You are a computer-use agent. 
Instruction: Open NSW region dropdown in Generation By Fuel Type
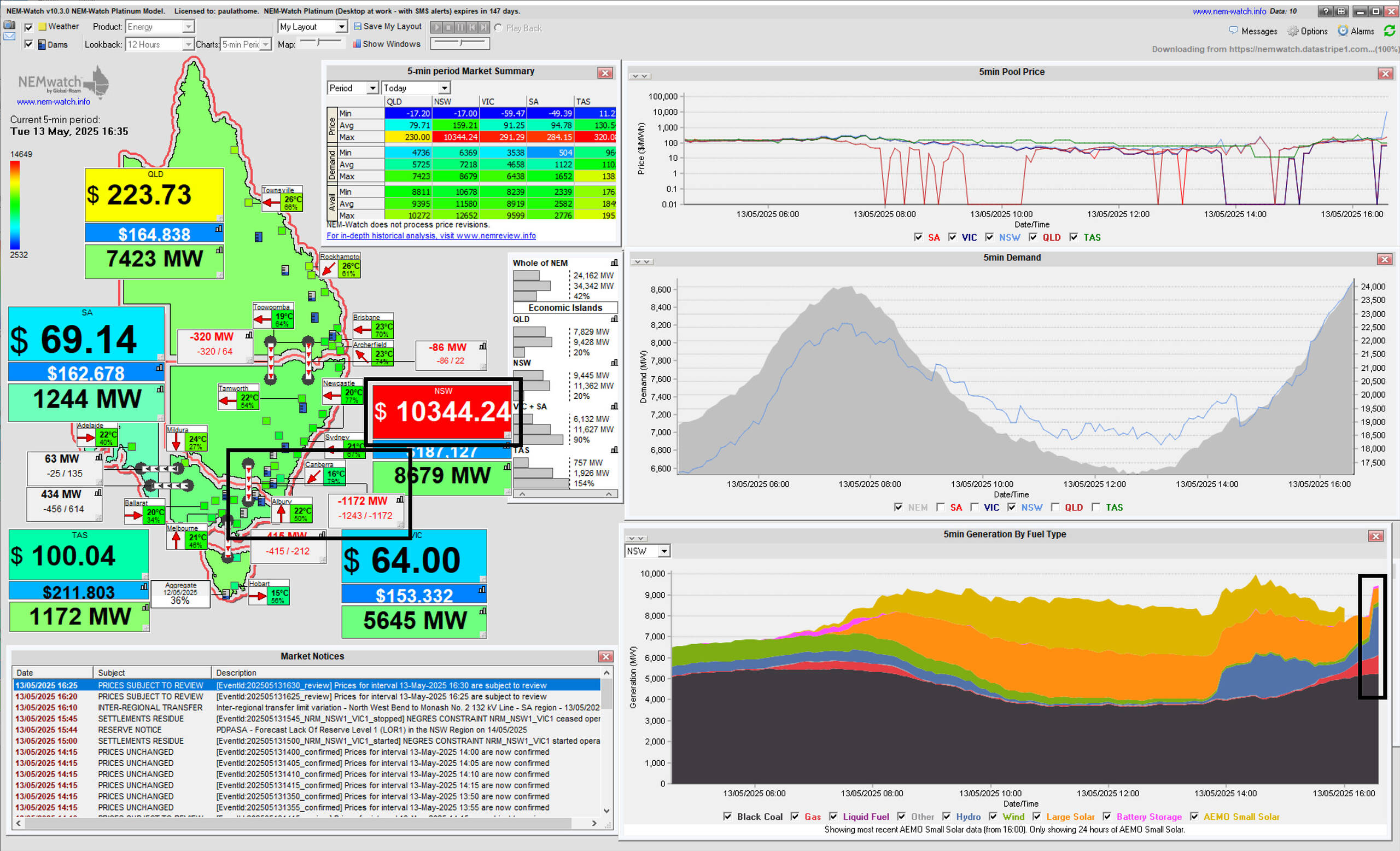click(x=647, y=551)
